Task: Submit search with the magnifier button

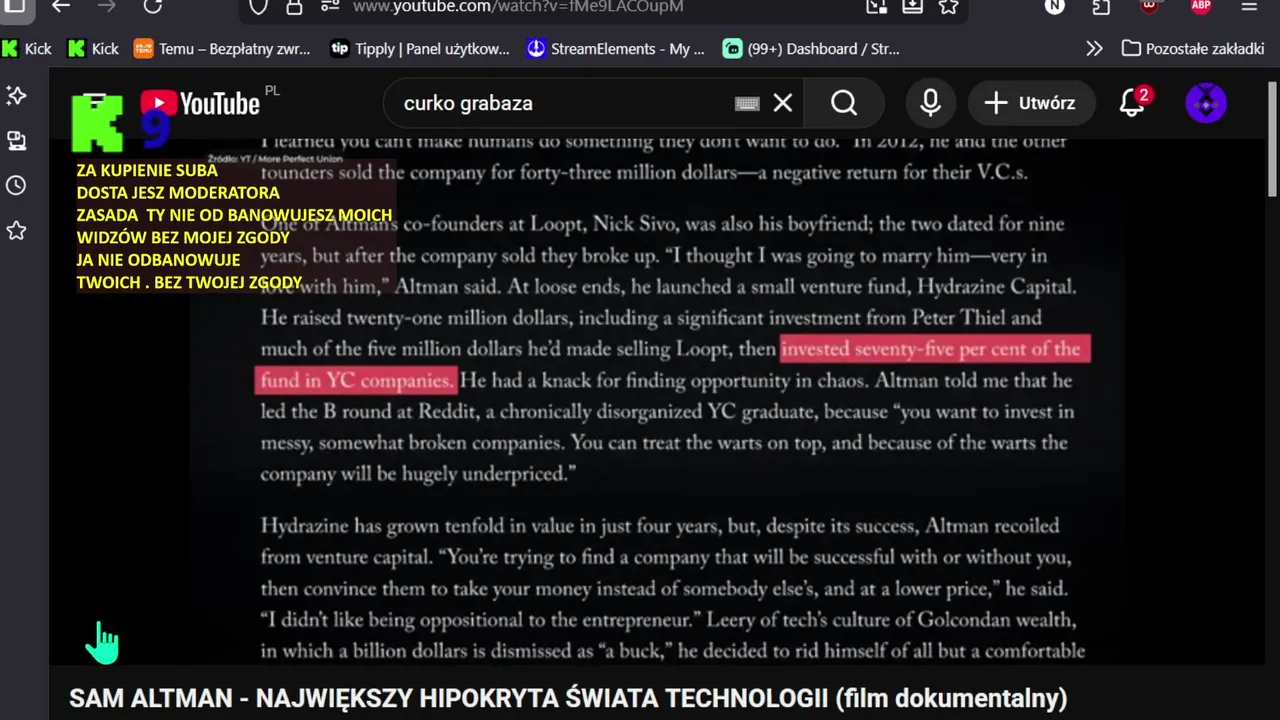Action: click(x=844, y=103)
